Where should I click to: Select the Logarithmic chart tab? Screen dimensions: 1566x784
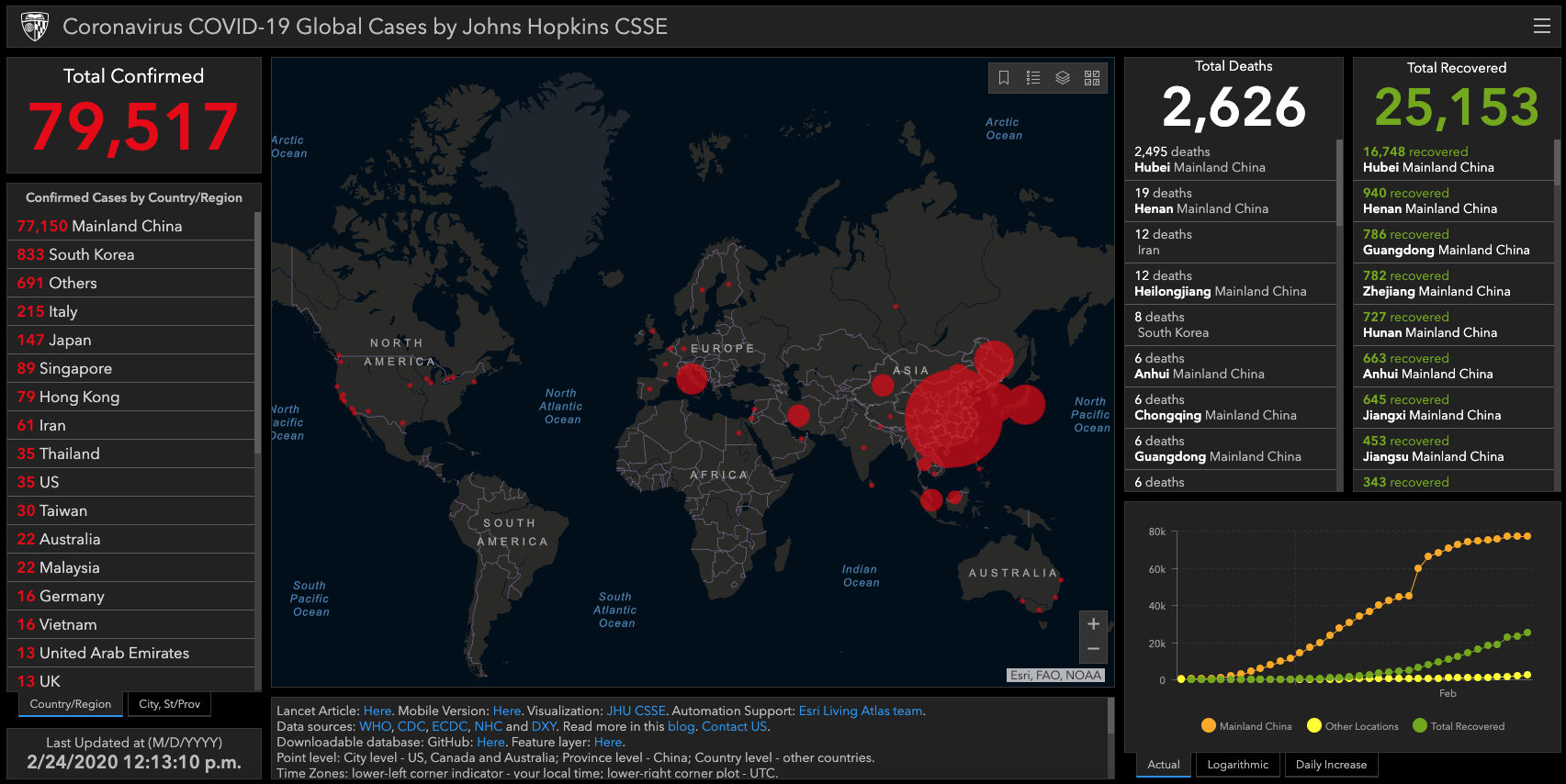pyautogui.click(x=1237, y=765)
